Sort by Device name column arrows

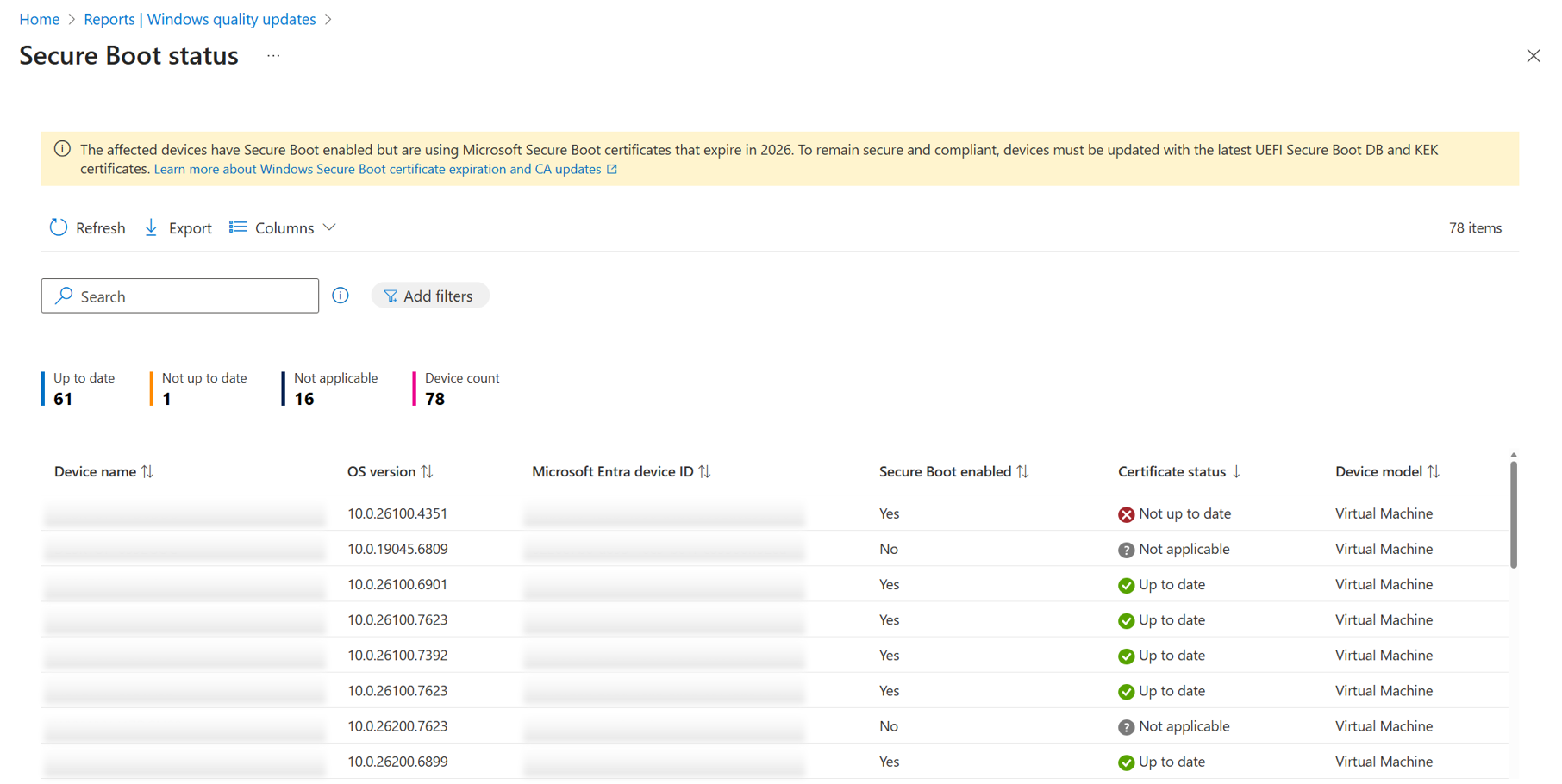tap(147, 471)
